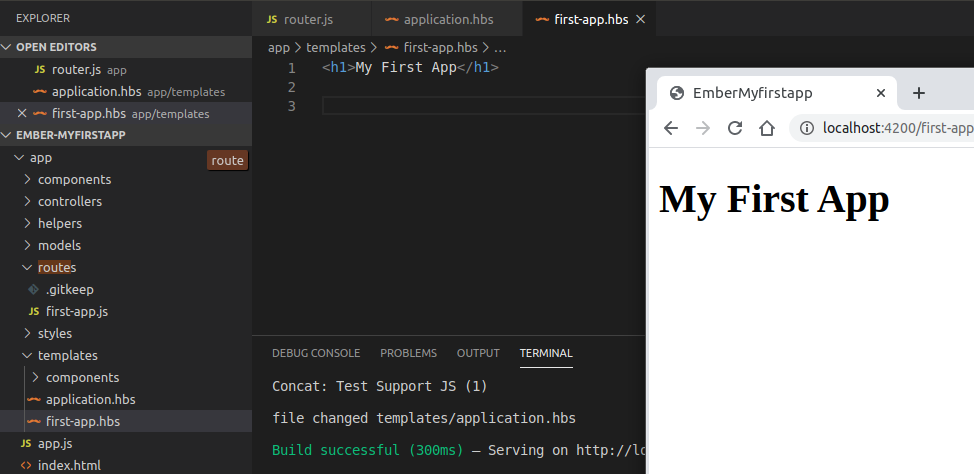Screen dimensions: 974x474
Task: Switch to the application.hbs editor tab
Action: pos(447,19)
